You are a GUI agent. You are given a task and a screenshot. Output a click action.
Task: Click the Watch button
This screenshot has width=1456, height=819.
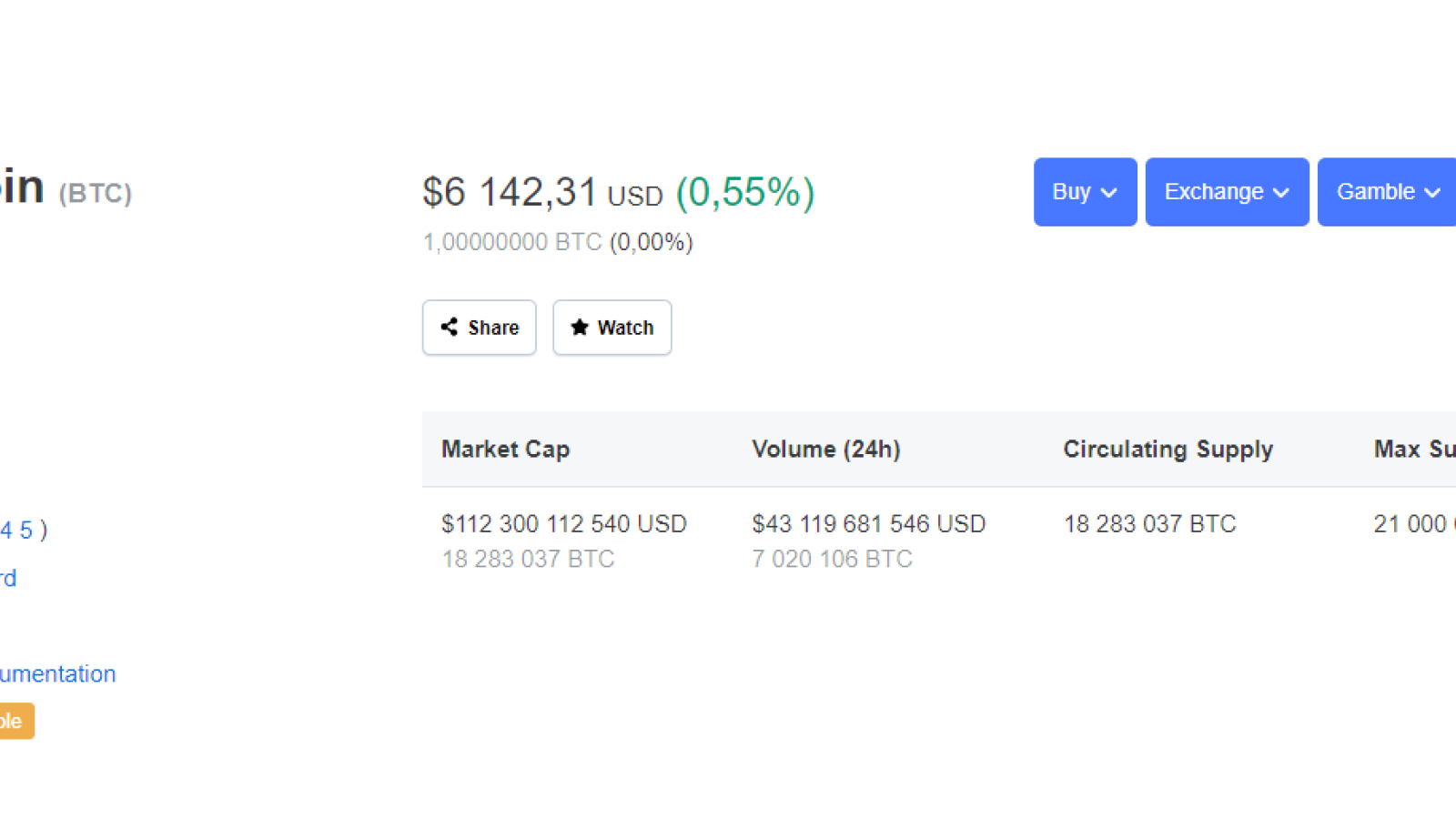pos(612,328)
